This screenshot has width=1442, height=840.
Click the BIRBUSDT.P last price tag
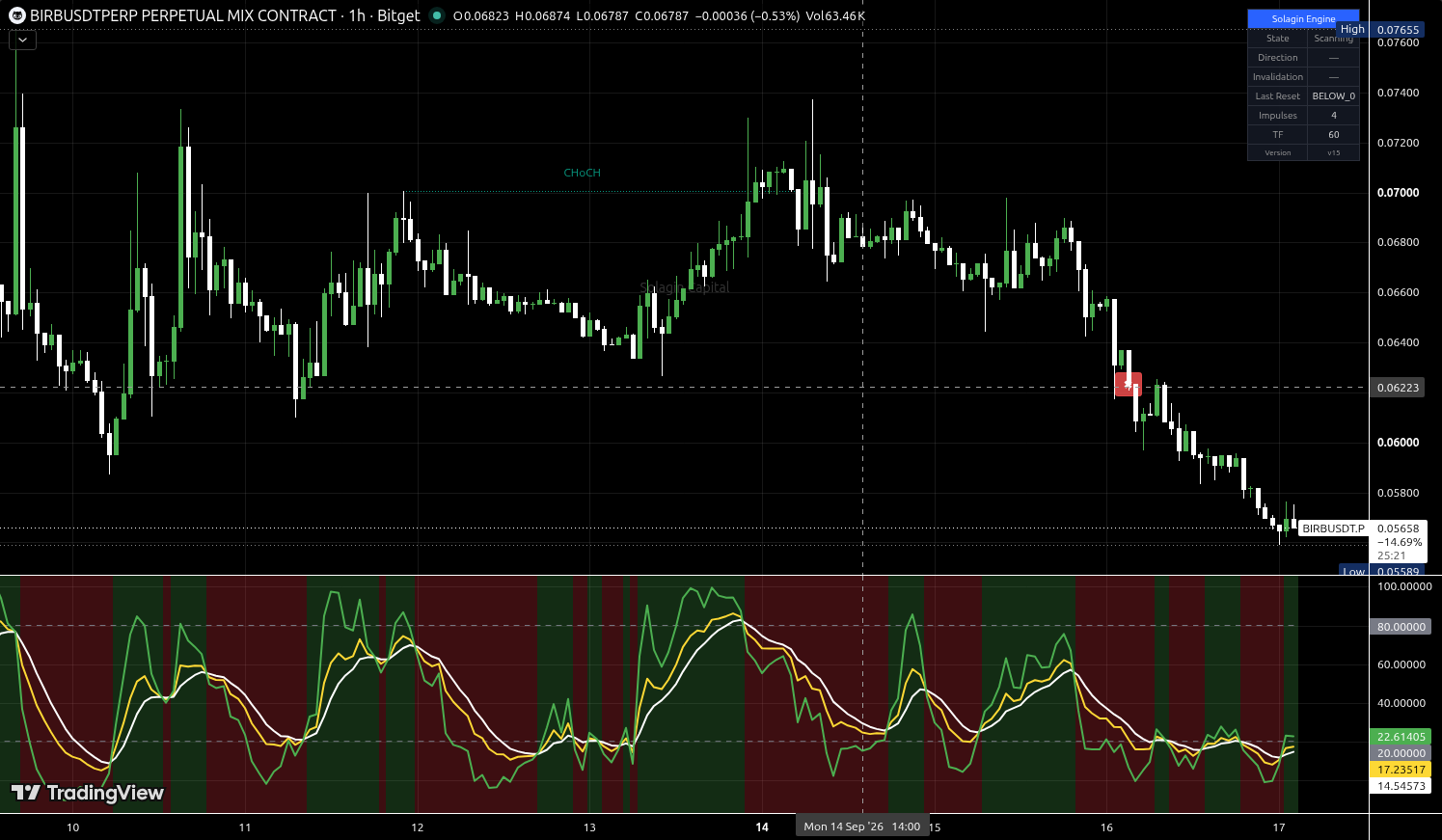pos(1333,528)
